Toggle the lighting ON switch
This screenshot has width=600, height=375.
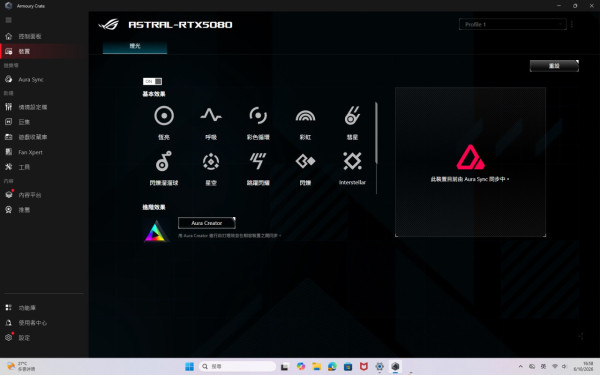coord(152,82)
